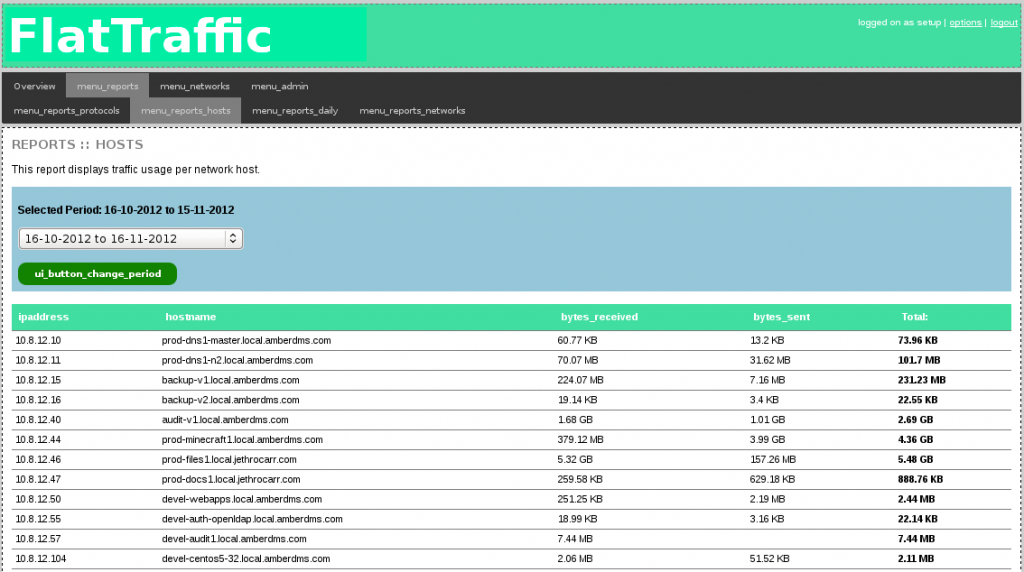Click the options link

pos(965,22)
